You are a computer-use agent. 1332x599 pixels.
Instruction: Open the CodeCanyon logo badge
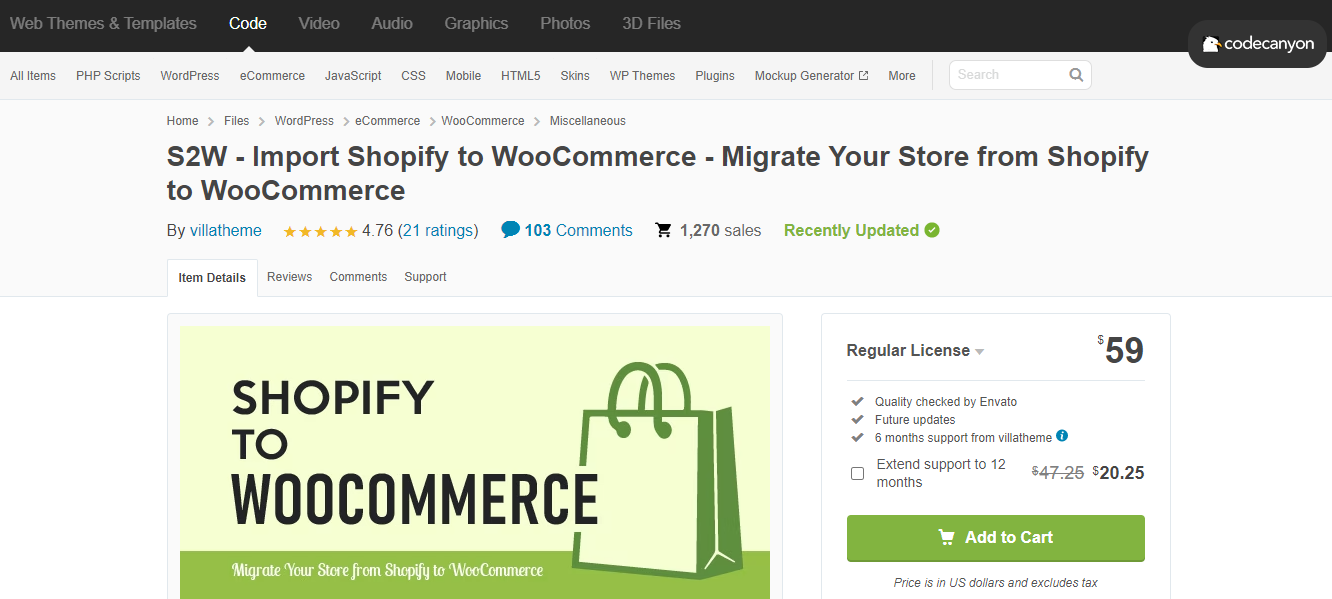(1258, 44)
